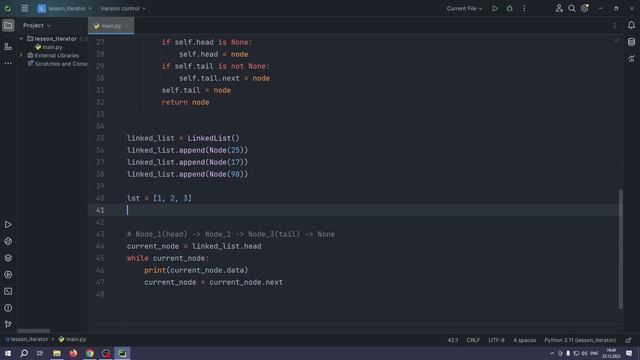Change the UTF-8 file encoding
640x360 pixels.
click(x=496, y=340)
